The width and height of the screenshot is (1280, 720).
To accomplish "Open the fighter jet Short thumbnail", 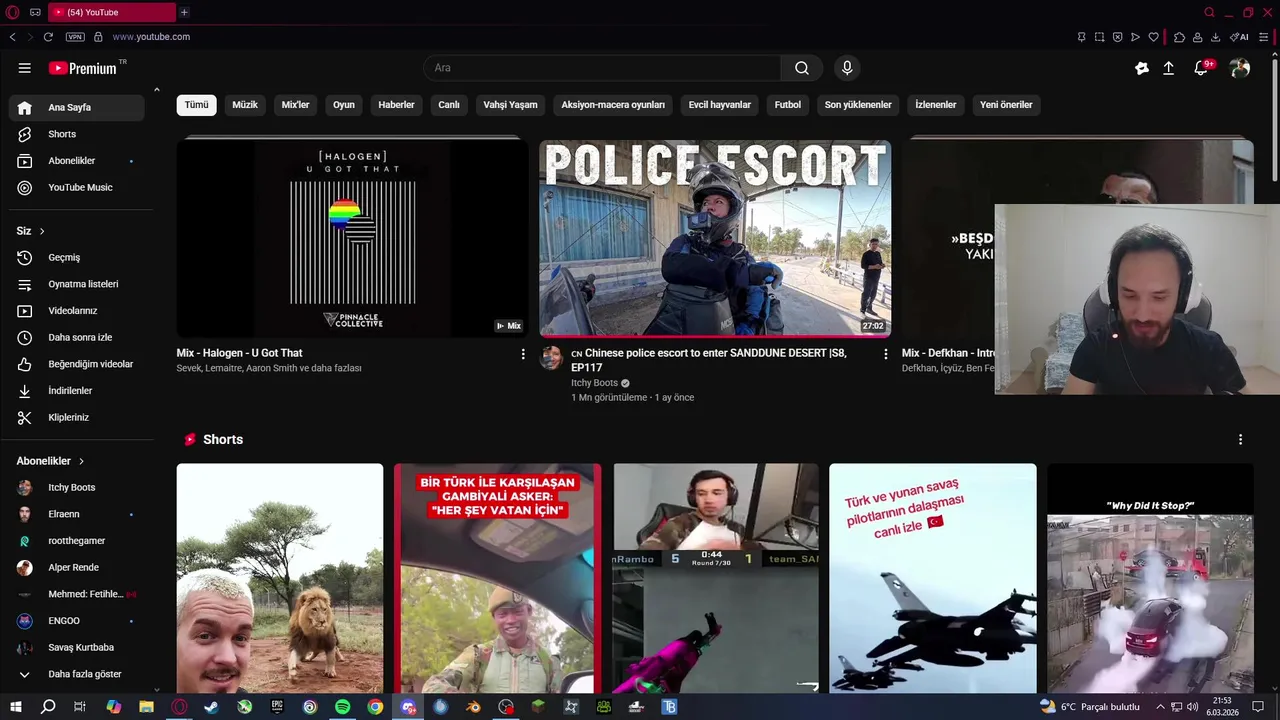I will pyautogui.click(x=933, y=578).
